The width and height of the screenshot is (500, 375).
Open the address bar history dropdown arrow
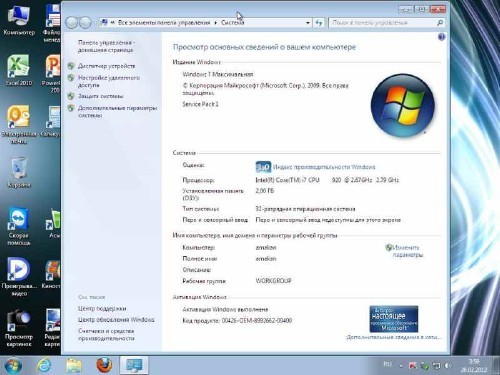(x=307, y=23)
